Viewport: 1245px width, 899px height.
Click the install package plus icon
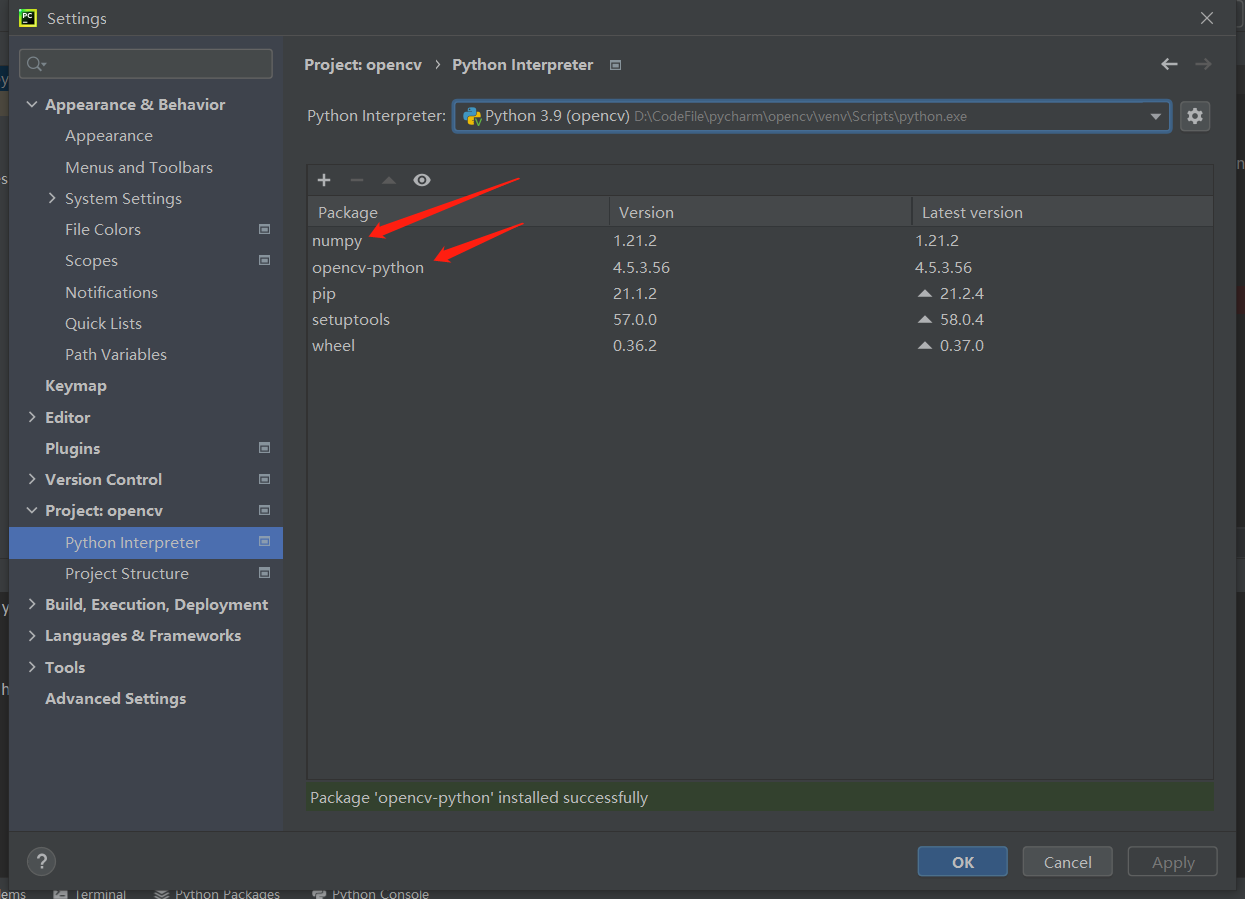[324, 180]
